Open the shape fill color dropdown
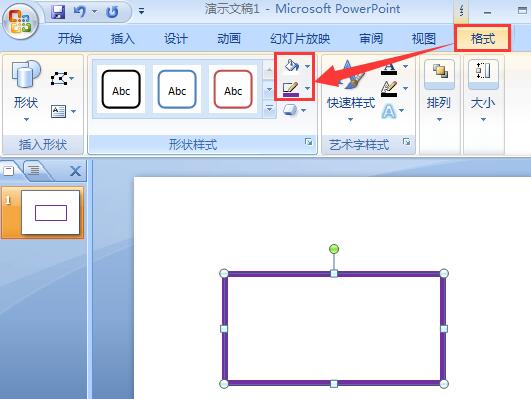Image resolution: width=531 pixels, height=399 pixels. pyautogui.click(x=307, y=66)
